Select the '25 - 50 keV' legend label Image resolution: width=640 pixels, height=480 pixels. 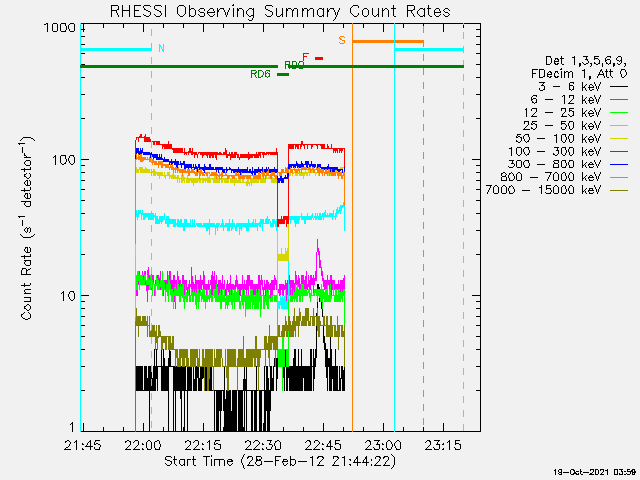click(562, 125)
